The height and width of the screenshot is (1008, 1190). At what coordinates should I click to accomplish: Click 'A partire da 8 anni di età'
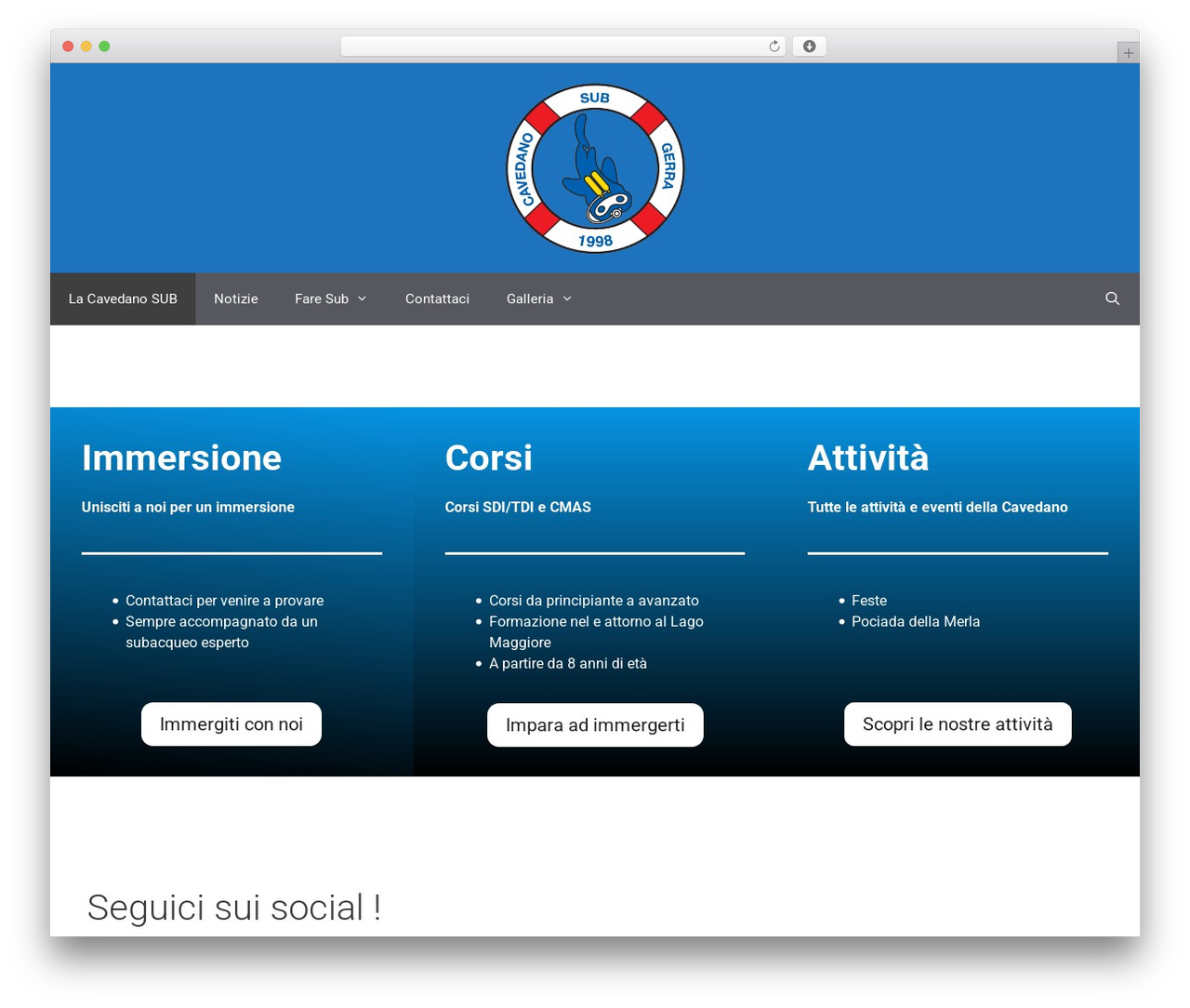(x=568, y=664)
